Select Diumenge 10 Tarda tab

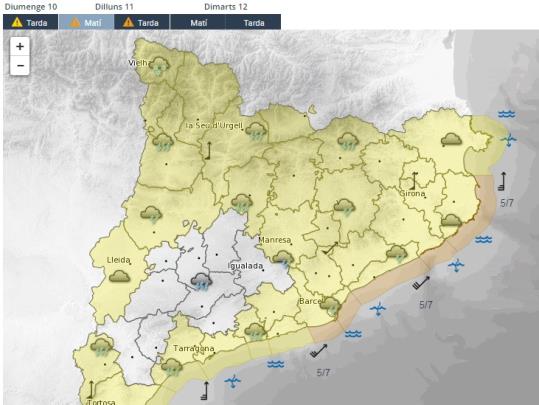[x=31, y=23]
